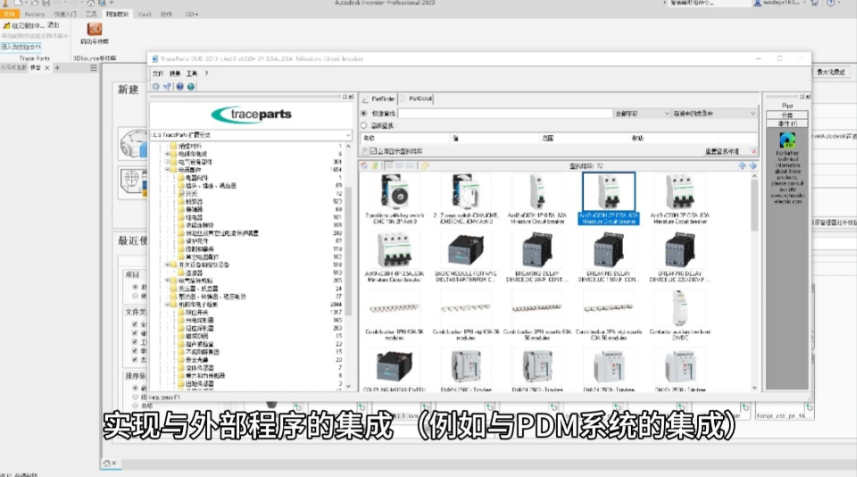Click the shopping cart icon in Inventor title bar
The height and width of the screenshot is (477, 857).
pyautogui.click(x=814, y=3)
